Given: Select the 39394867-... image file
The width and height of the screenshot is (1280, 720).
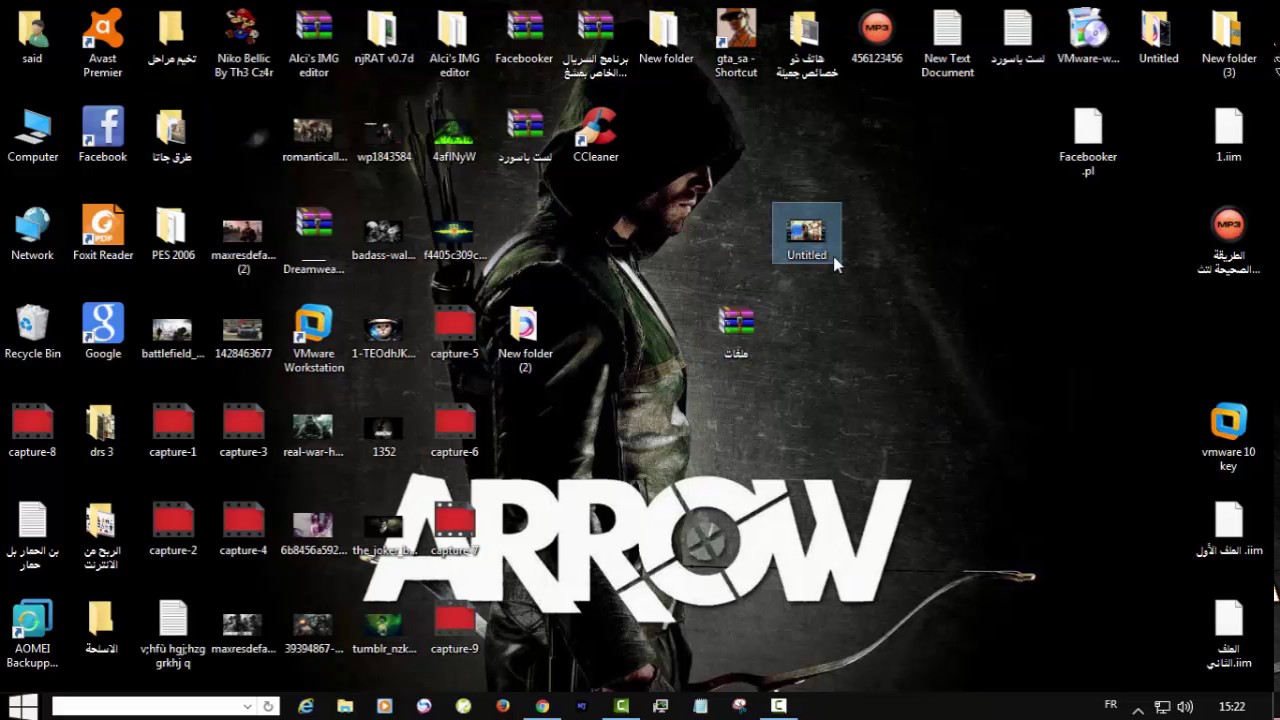Looking at the screenshot, I should (x=313, y=634).
